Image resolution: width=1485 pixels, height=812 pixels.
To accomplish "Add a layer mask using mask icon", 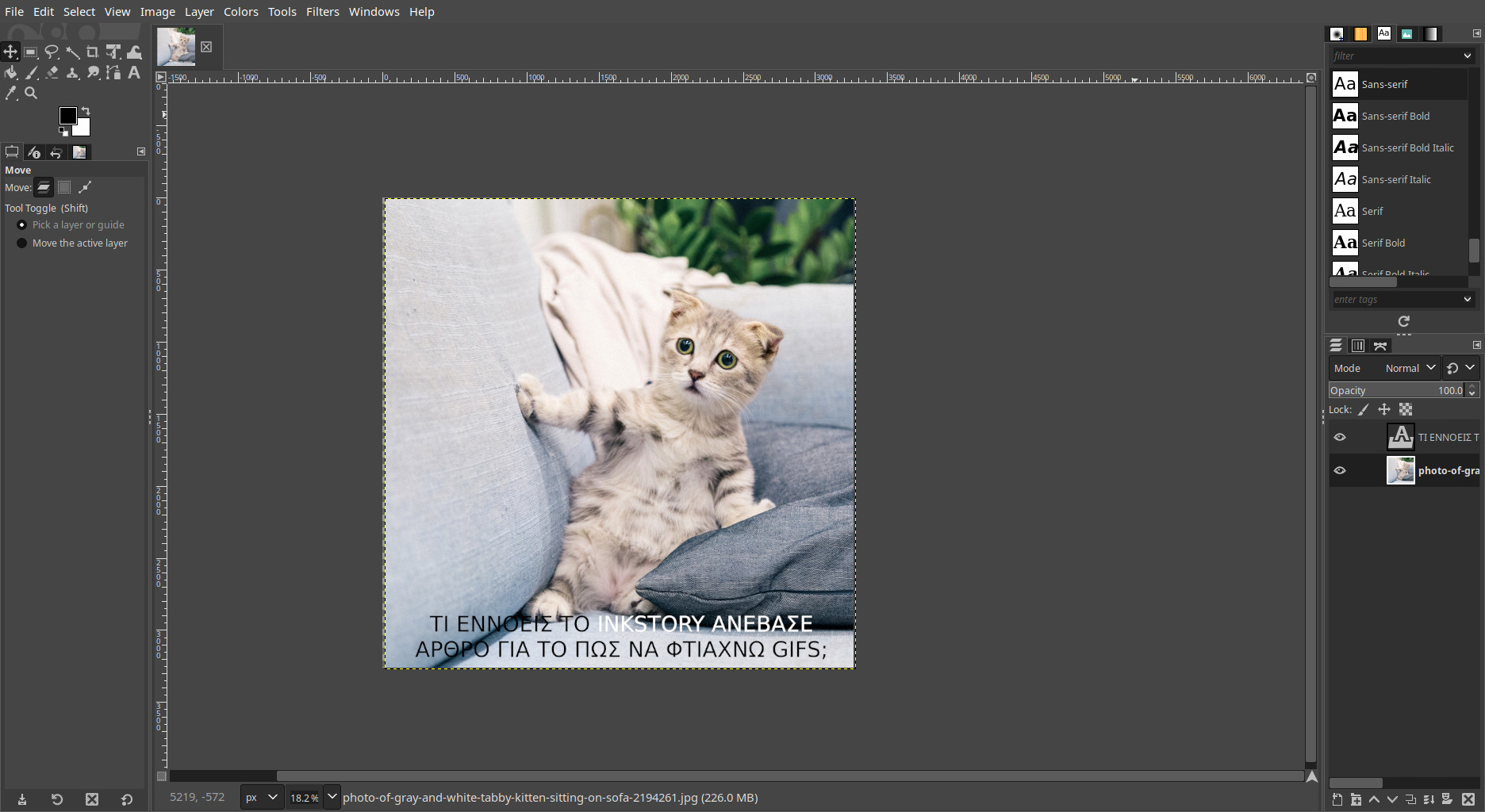I will pyautogui.click(x=1447, y=799).
